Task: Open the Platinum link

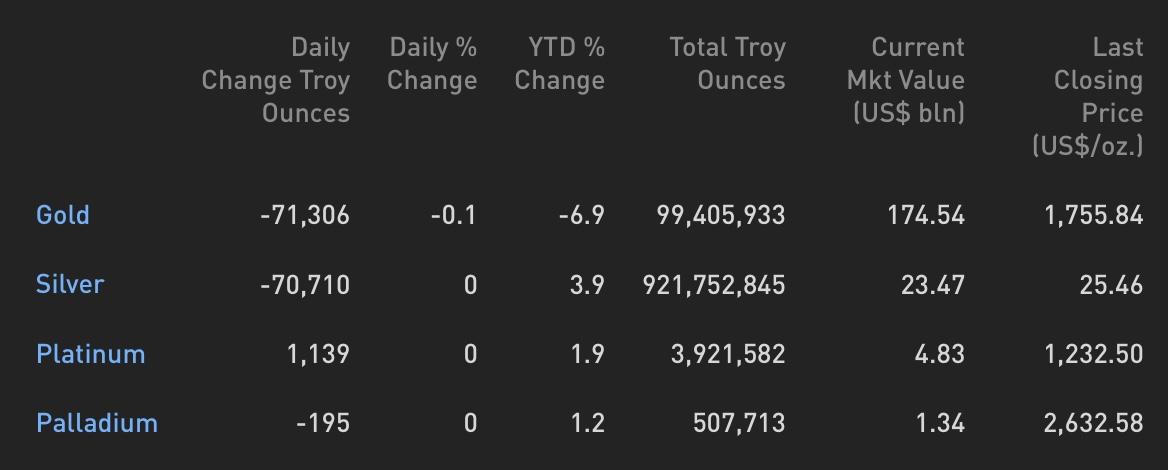Action: point(91,354)
